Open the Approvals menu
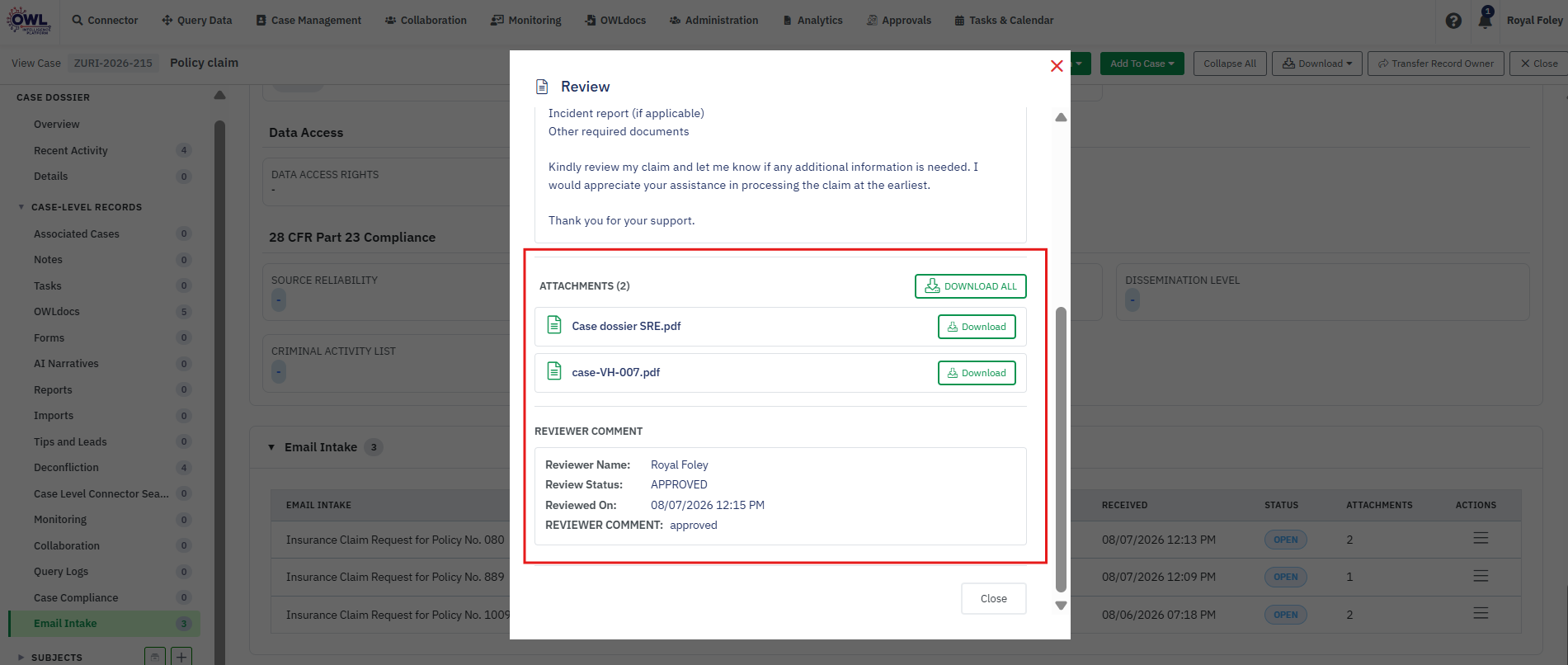This screenshot has height=665, width=1568. [x=899, y=21]
